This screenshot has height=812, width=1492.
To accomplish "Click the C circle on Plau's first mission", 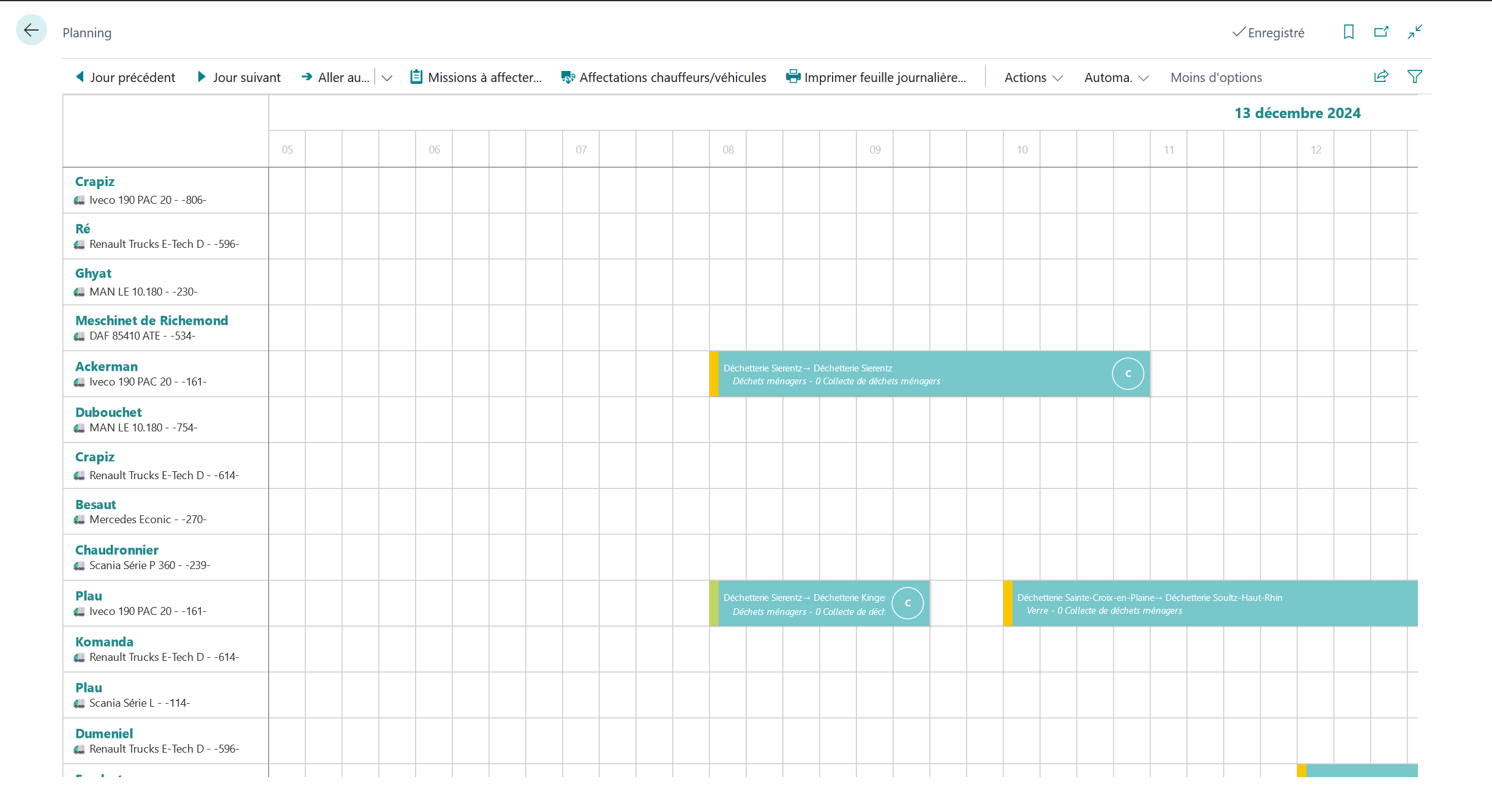I will tap(907, 603).
